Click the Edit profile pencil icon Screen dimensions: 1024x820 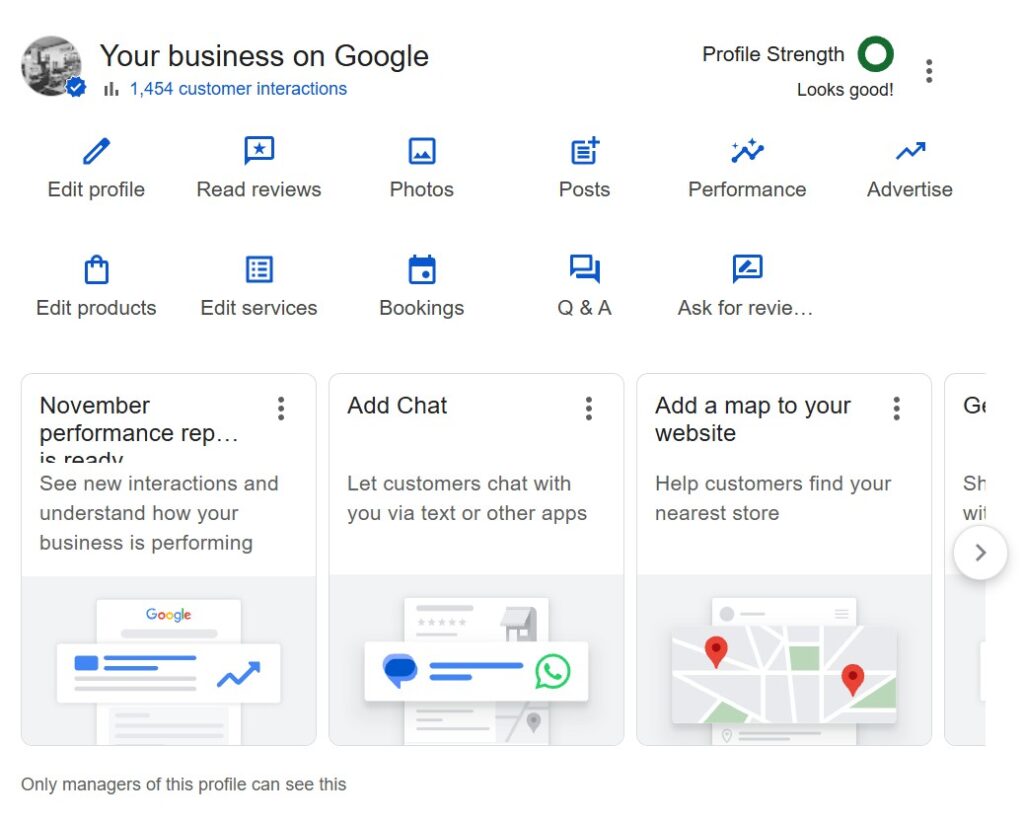coord(96,152)
